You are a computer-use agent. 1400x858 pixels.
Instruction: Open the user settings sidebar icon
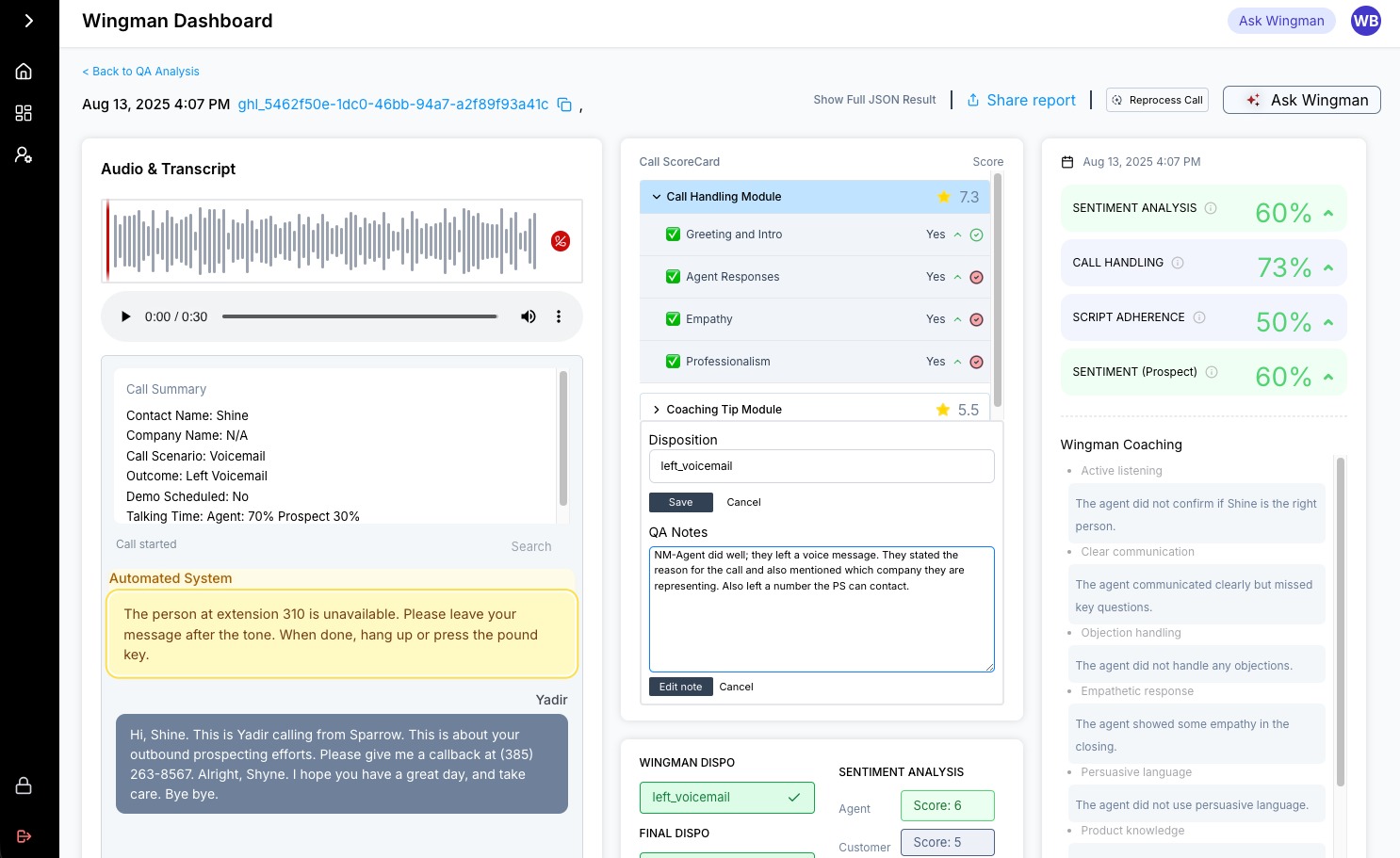pyautogui.click(x=24, y=154)
